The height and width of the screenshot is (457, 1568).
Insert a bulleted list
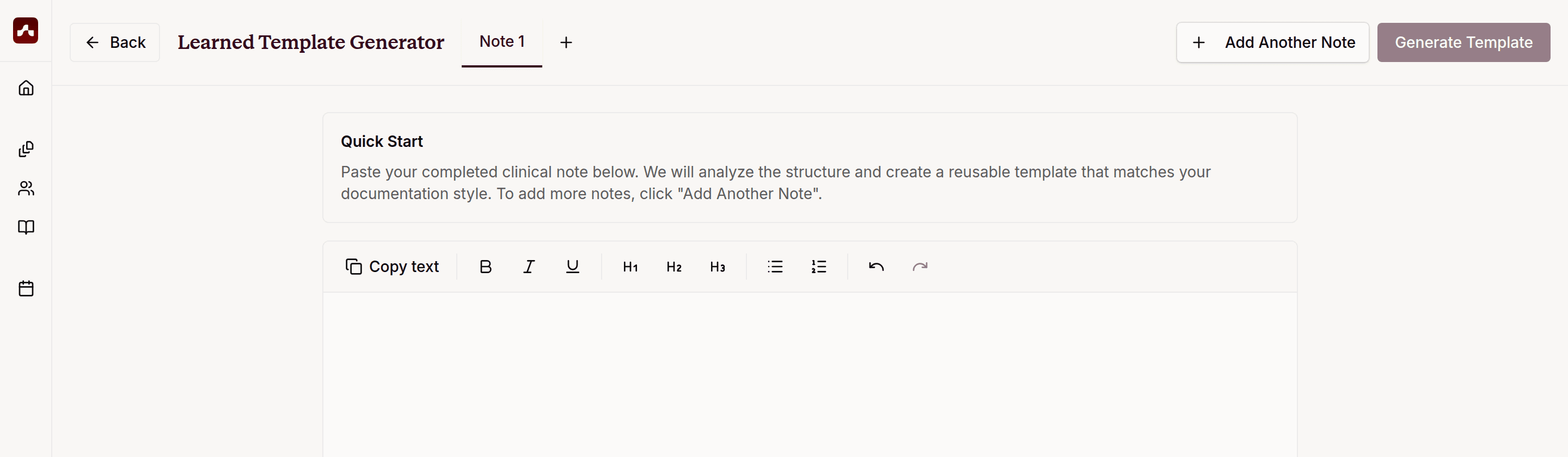[x=775, y=267]
